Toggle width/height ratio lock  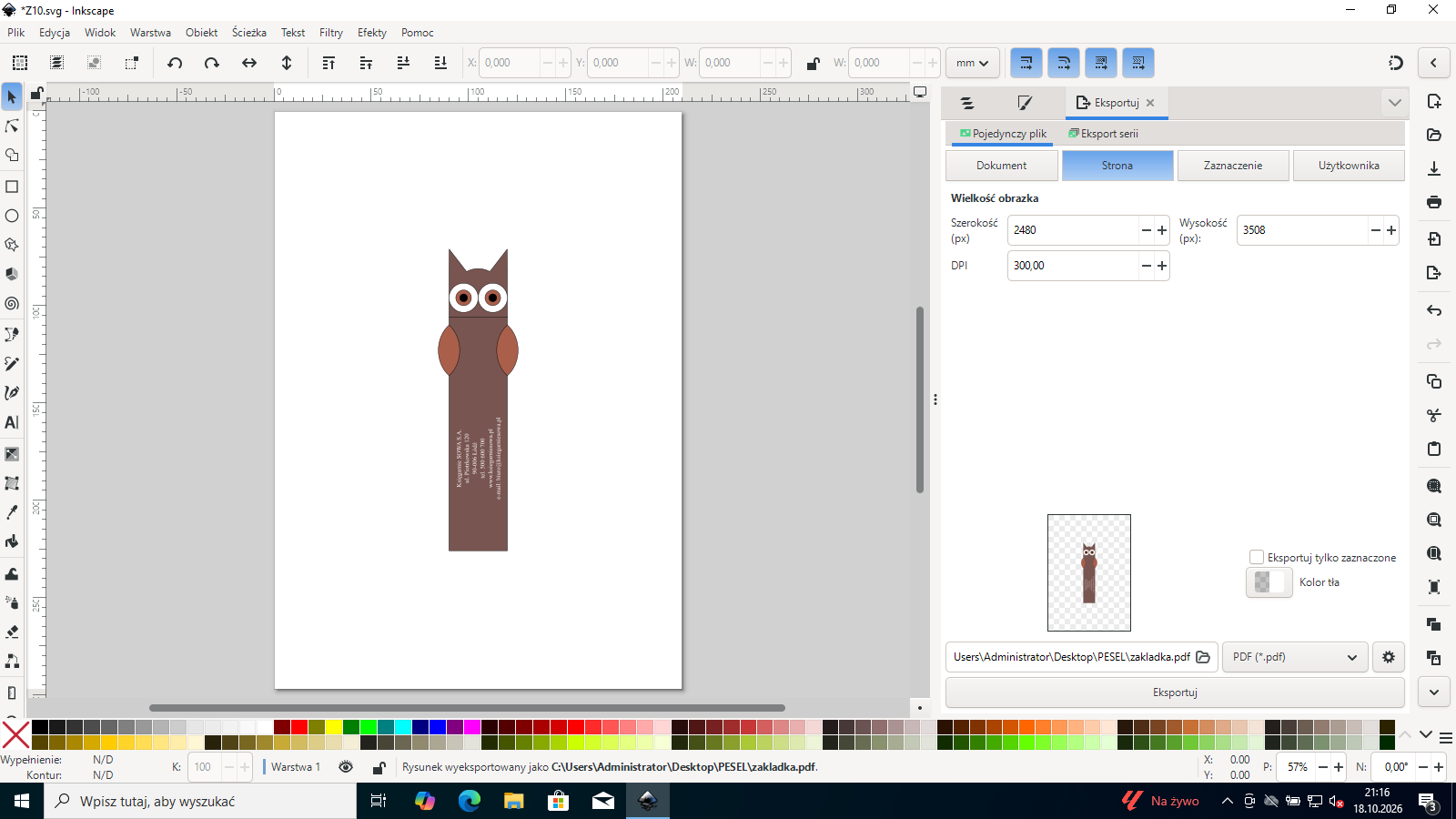813,63
